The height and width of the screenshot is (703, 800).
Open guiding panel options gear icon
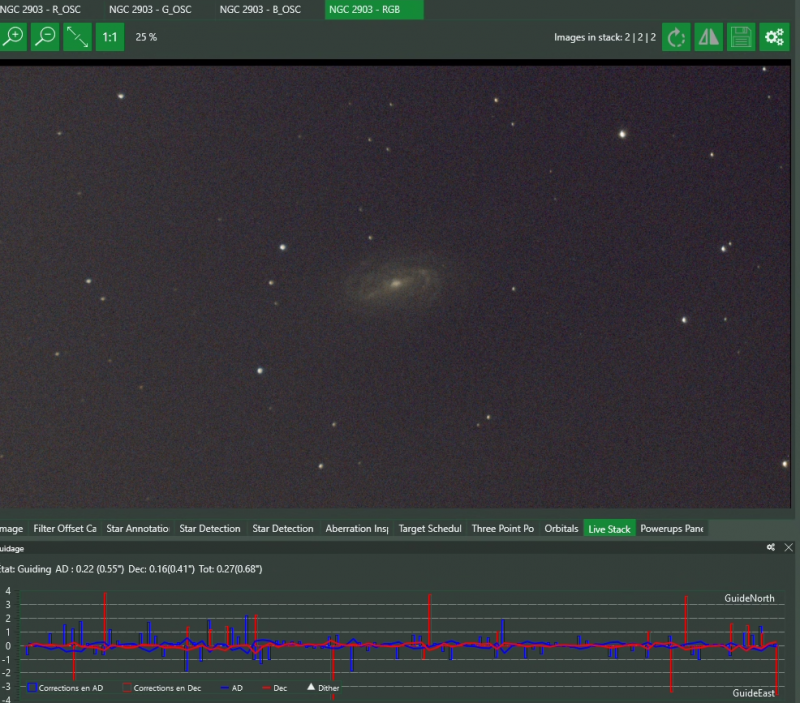point(771,547)
